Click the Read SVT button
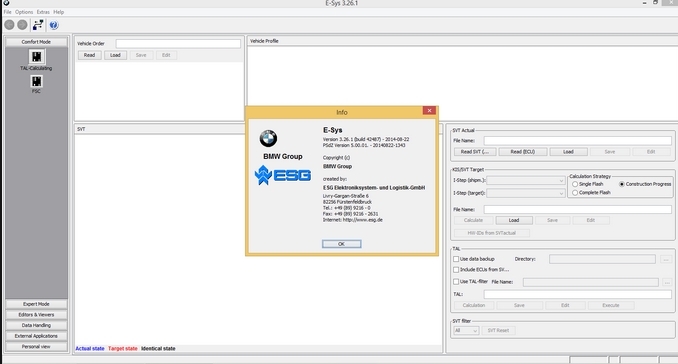Screen dimensions: 678x364 point(475,152)
